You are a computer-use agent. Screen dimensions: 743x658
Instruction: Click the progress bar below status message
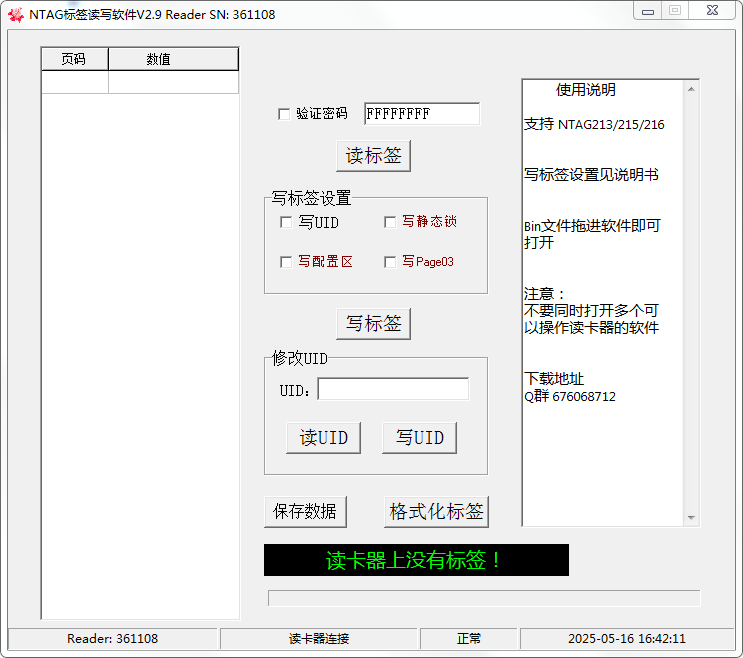(x=484, y=598)
